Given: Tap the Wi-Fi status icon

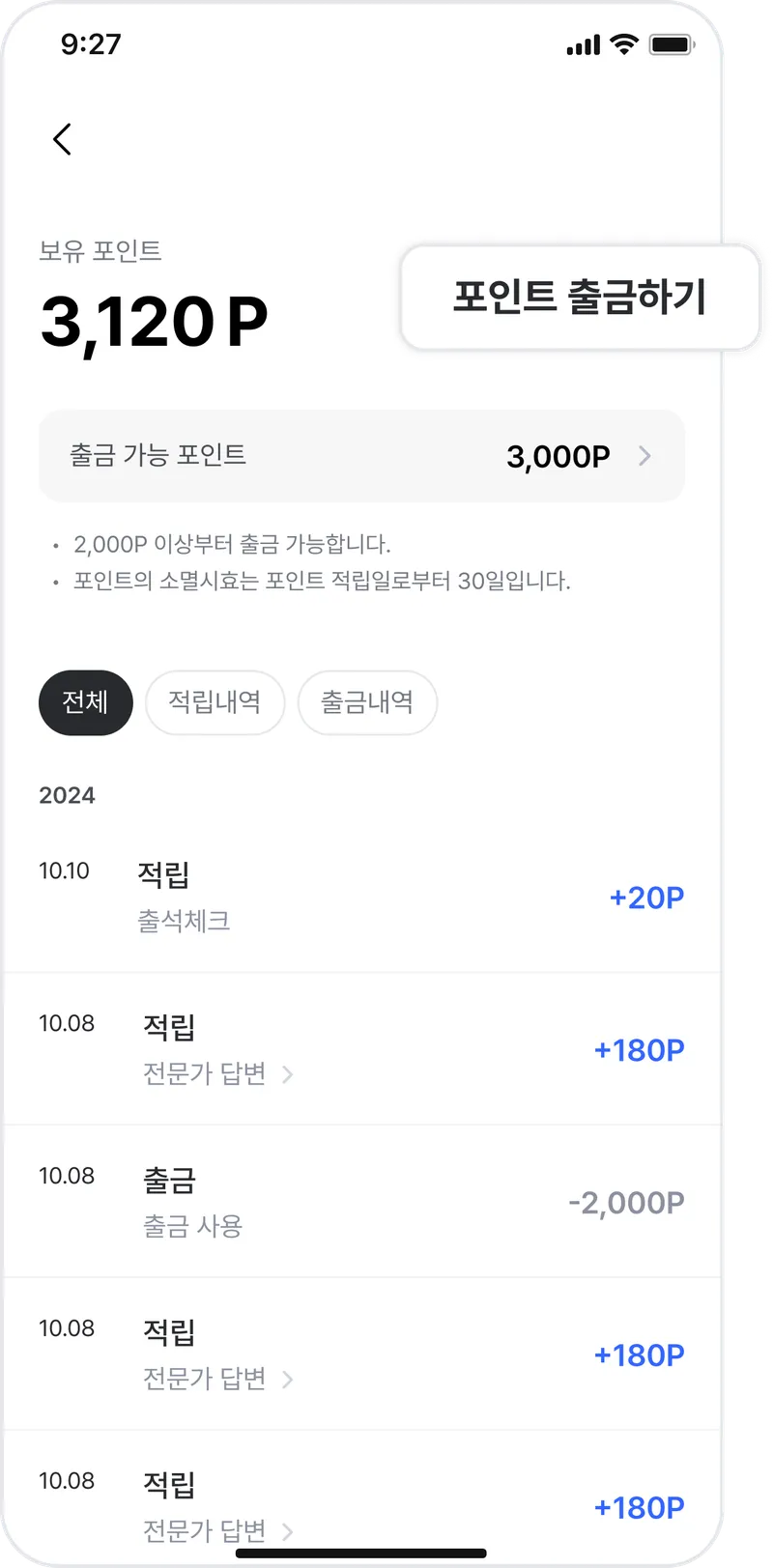Looking at the screenshot, I should [x=625, y=44].
